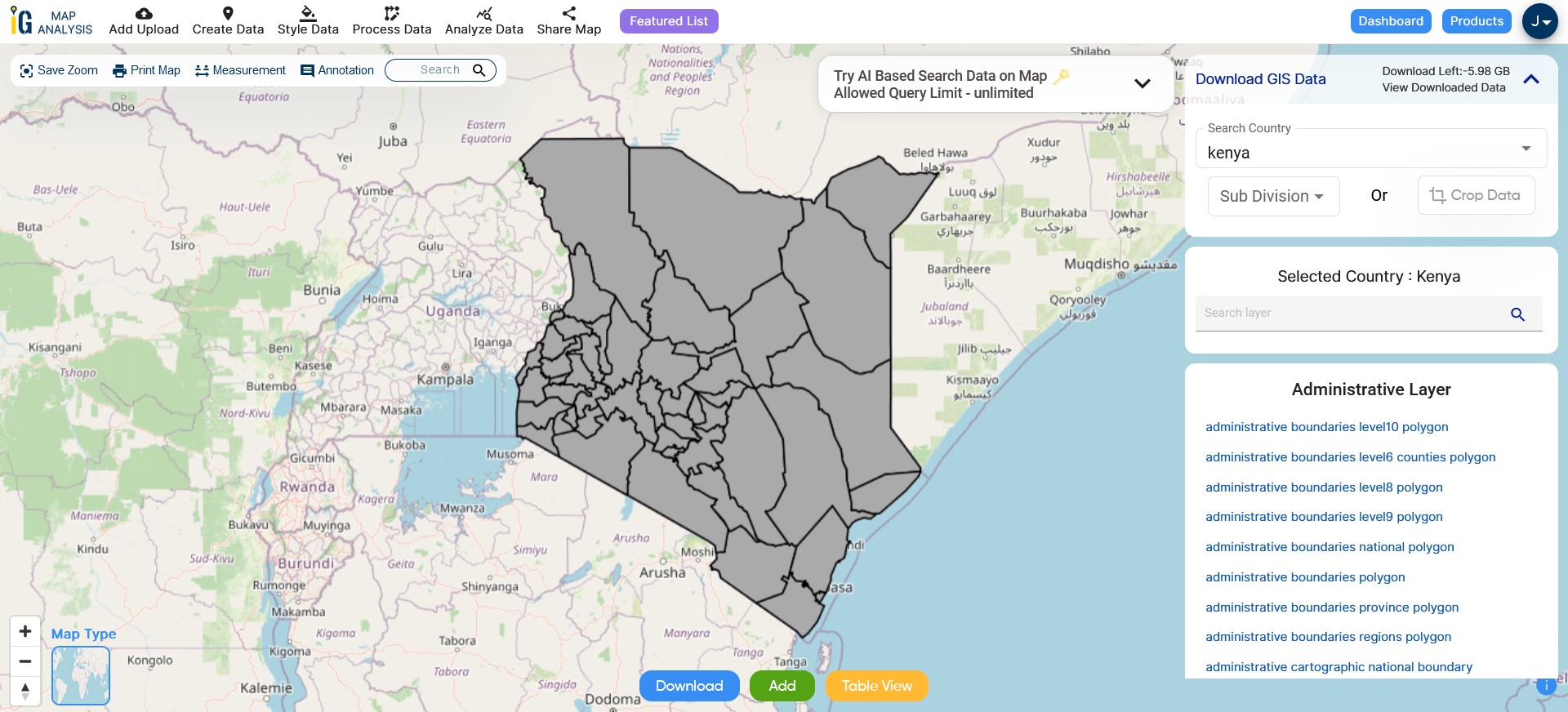Click the magnifier icon in map search
Image resolution: width=1568 pixels, height=712 pixels.
[x=479, y=70]
